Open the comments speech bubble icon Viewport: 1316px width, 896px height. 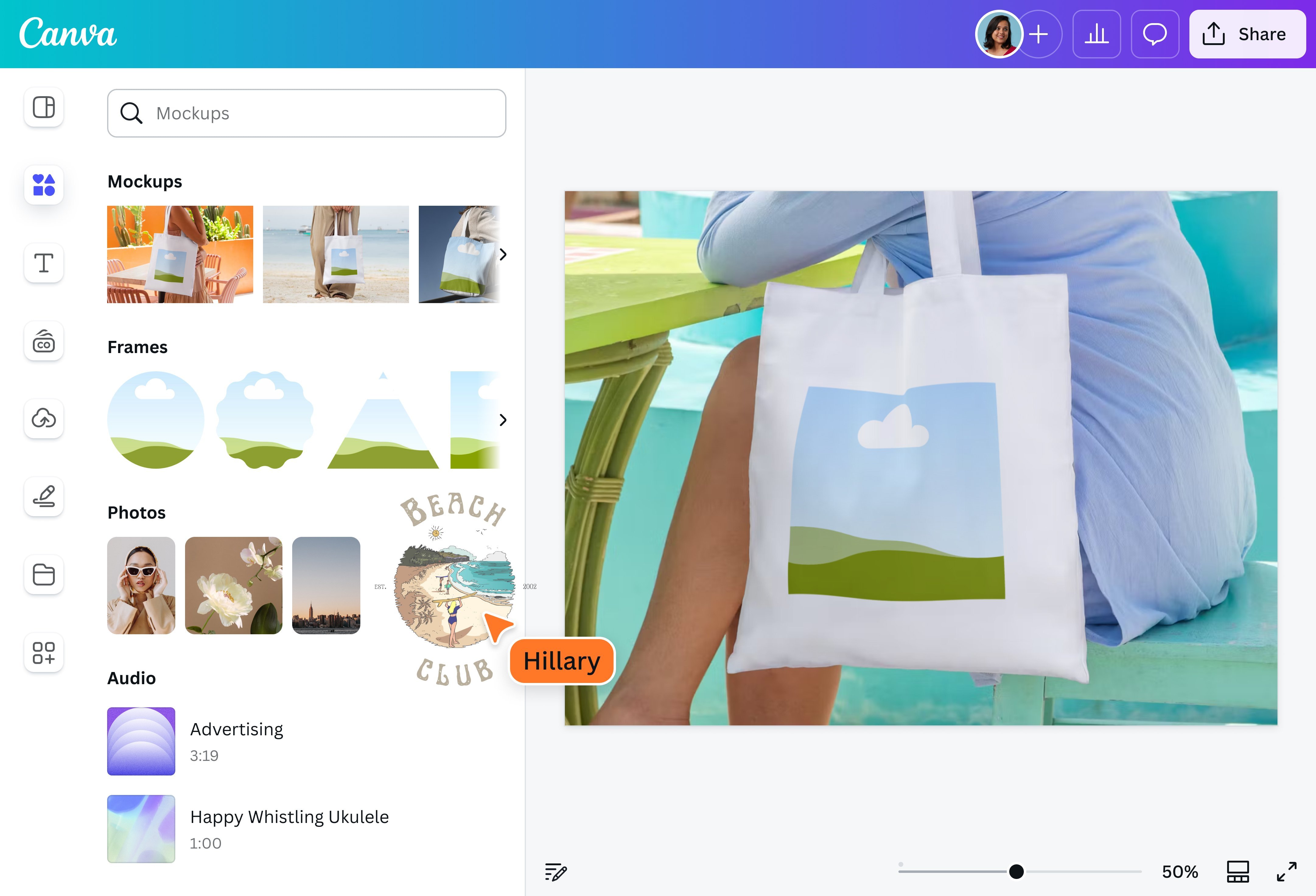click(1155, 34)
